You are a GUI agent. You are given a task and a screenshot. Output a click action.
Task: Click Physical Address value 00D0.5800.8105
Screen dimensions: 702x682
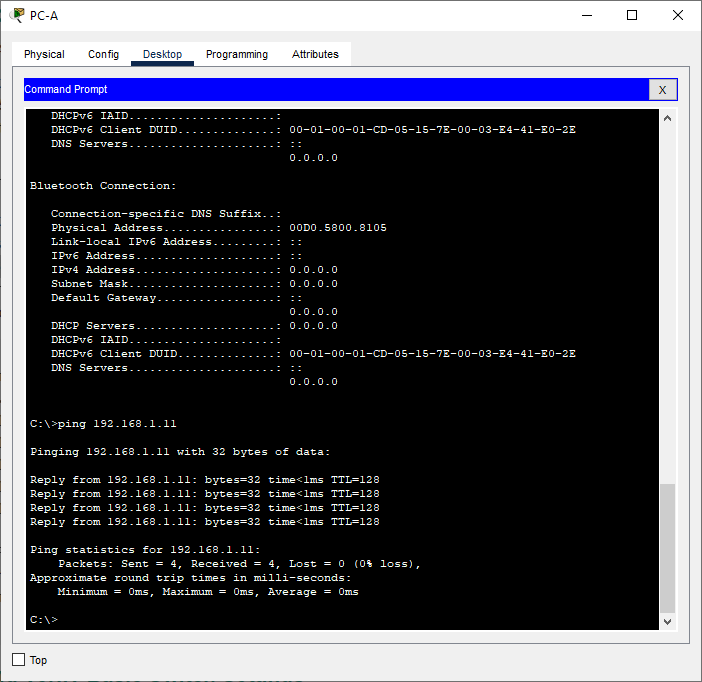coord(338,228)
